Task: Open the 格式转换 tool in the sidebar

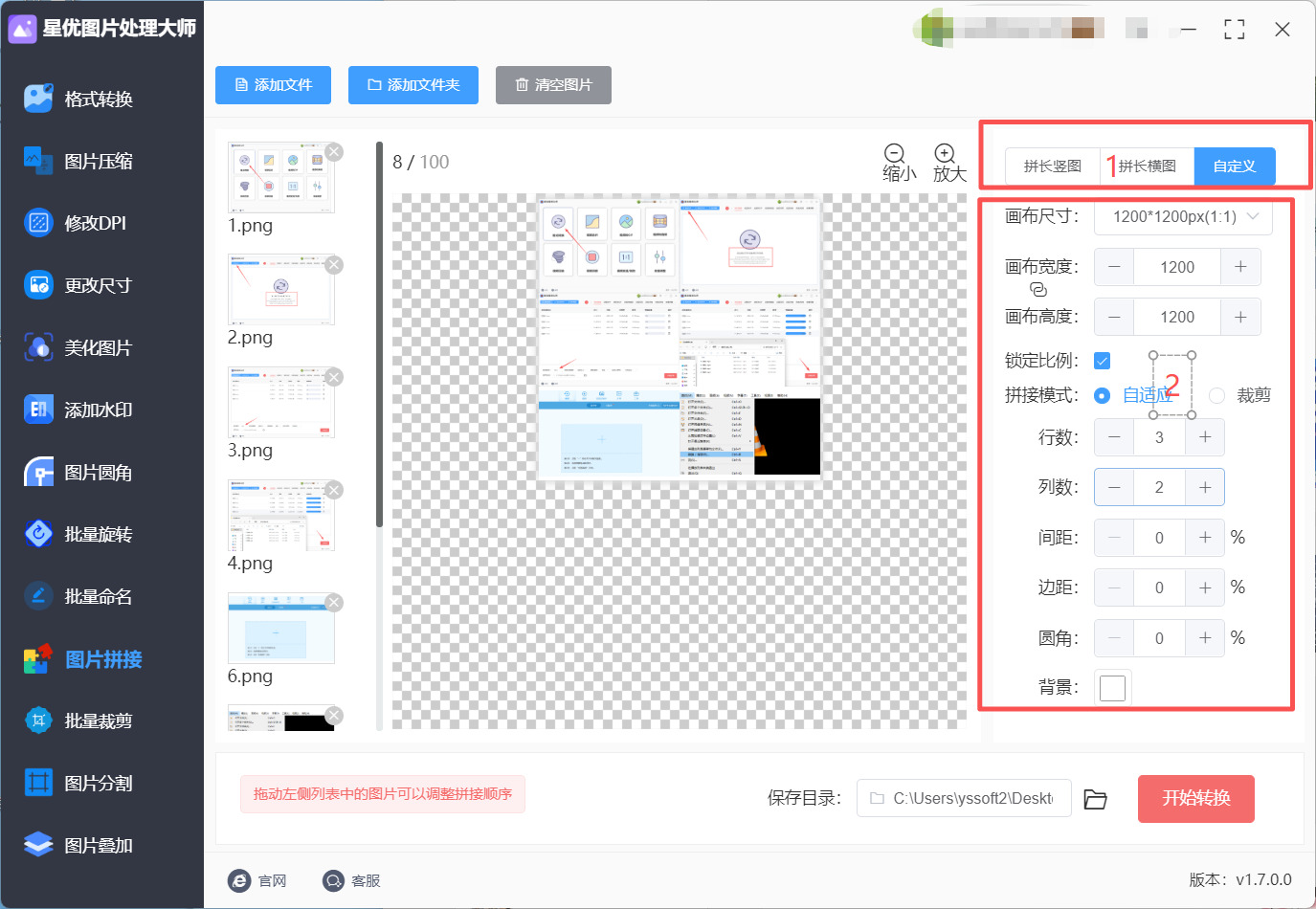Action: [78, 99]
